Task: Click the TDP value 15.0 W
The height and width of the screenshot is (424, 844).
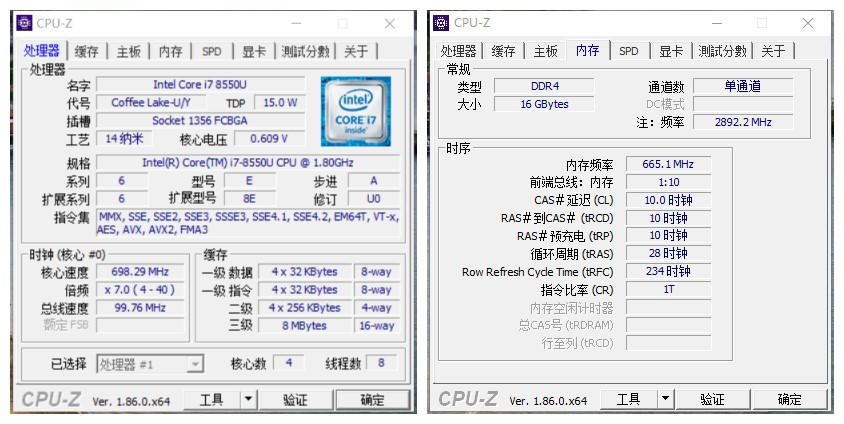Action: [x=279, y=102]
